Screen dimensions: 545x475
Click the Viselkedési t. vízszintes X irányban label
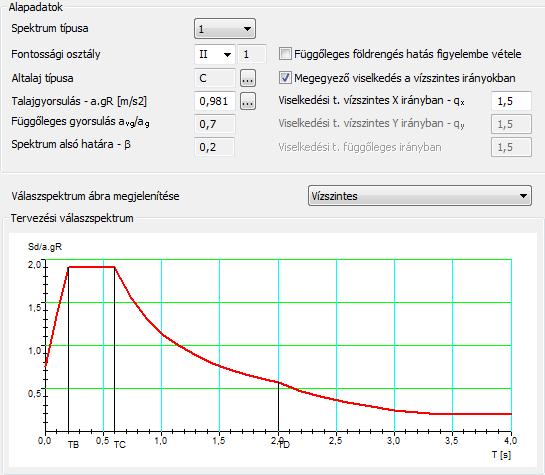pos(372,101)
